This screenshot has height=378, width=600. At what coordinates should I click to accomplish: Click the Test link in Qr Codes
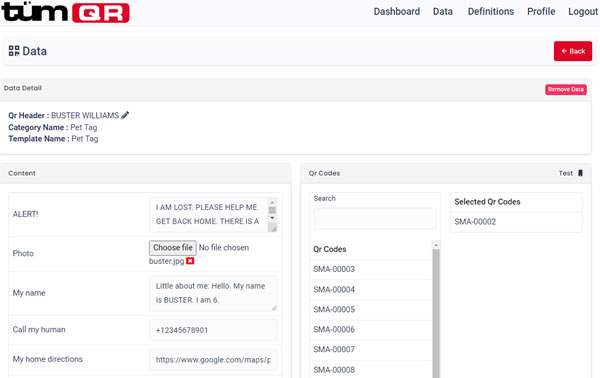(x=566, y=173)
